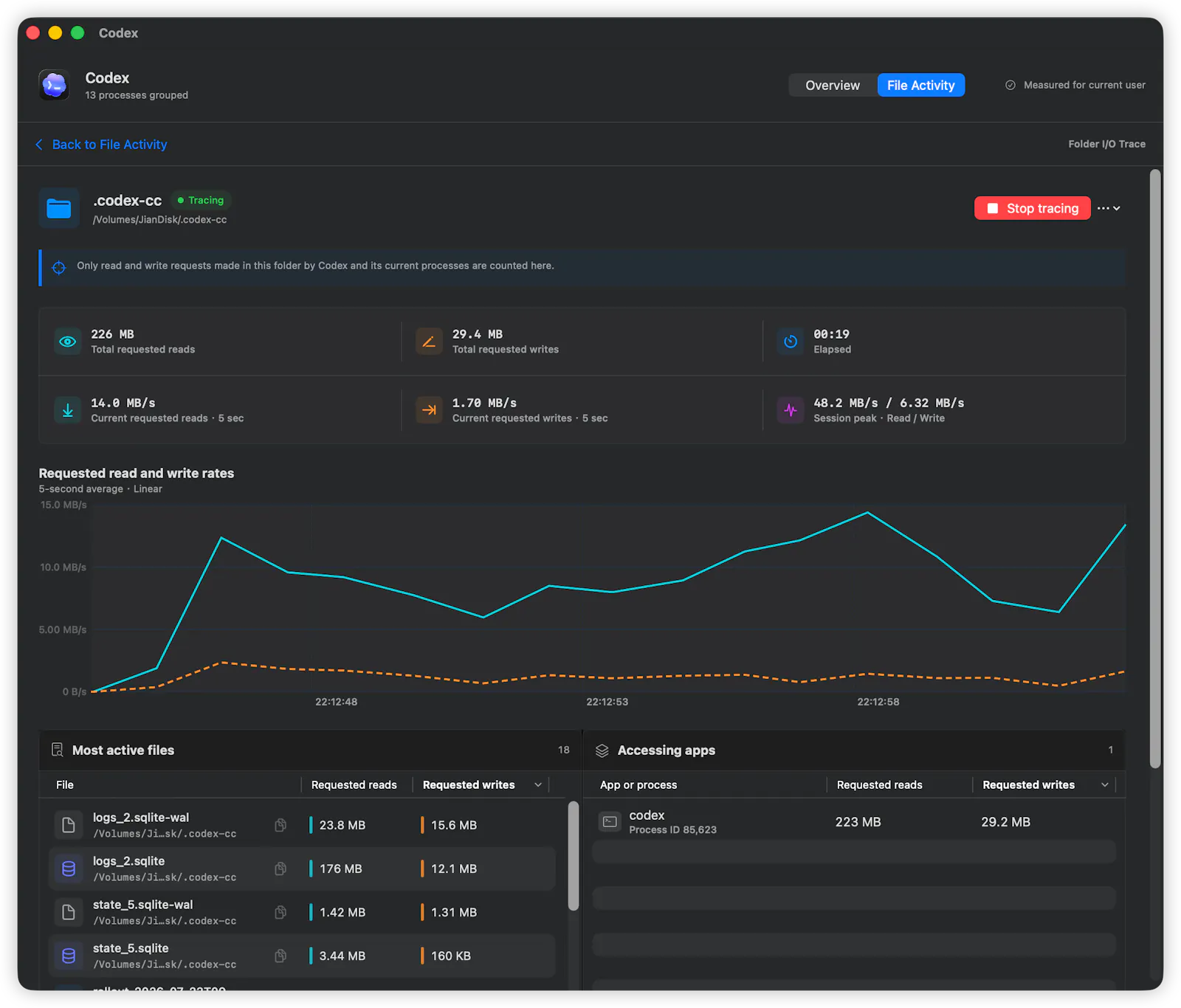Click the Most active files list scrollbar
The height and width of the screenshot is (1008, 1181).
pos(574,856)
